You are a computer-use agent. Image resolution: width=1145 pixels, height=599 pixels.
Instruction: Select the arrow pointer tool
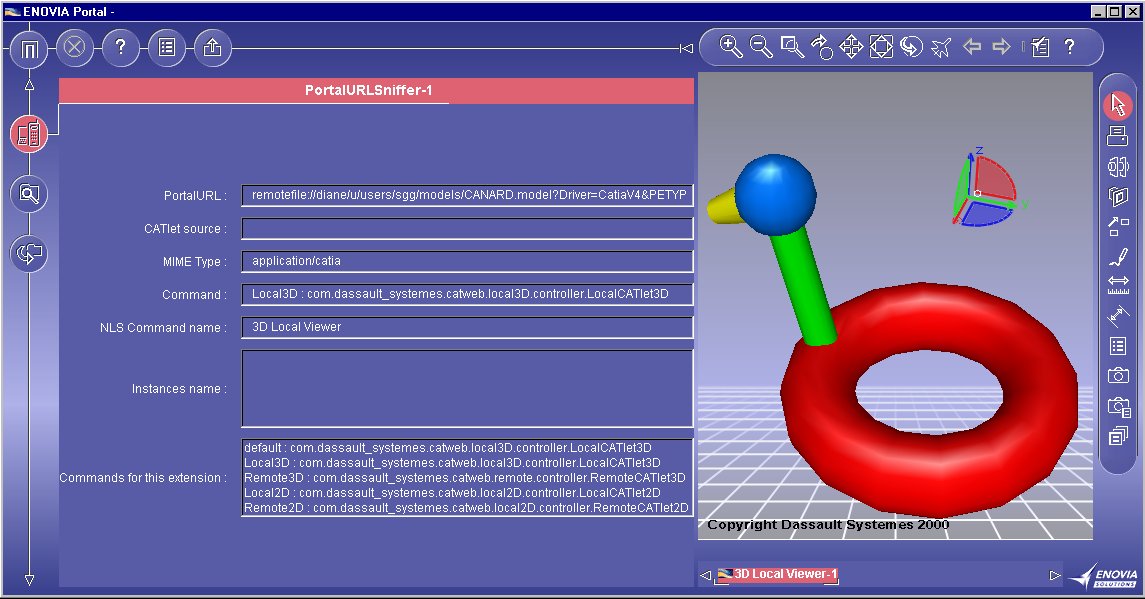(x=1118, y=105)
